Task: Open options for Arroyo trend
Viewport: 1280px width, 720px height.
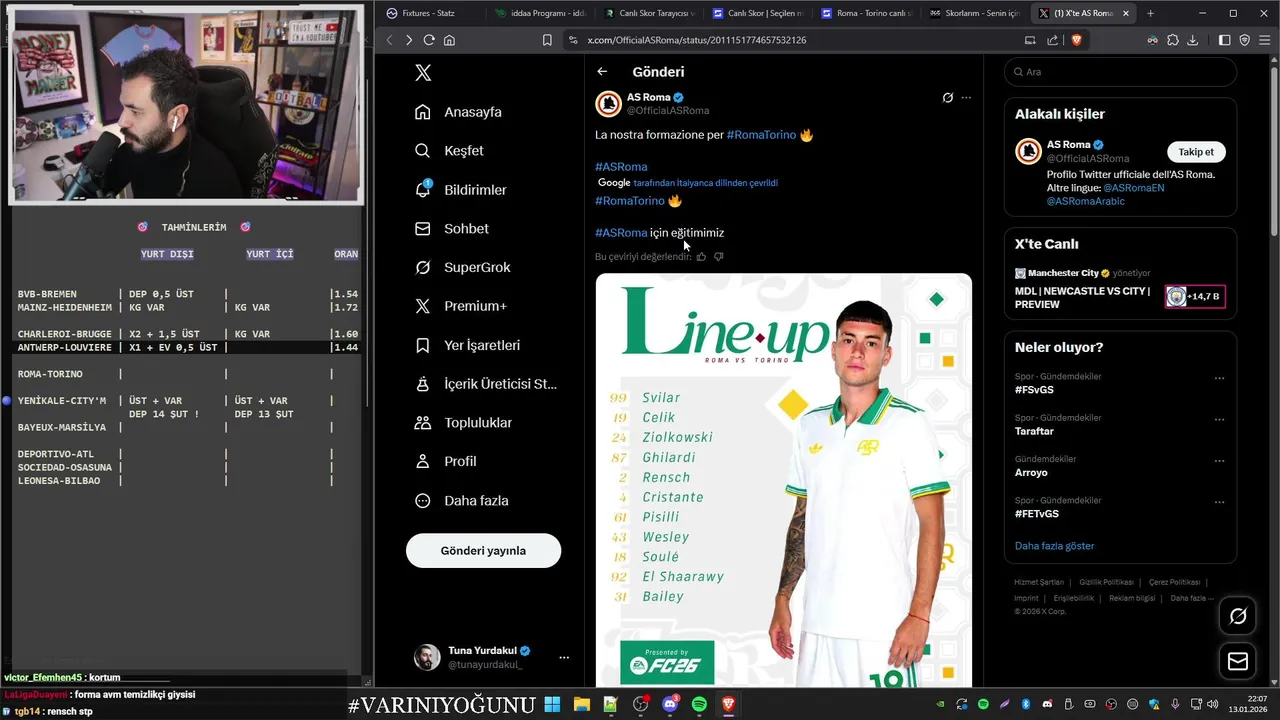Action: (1219, 461)
